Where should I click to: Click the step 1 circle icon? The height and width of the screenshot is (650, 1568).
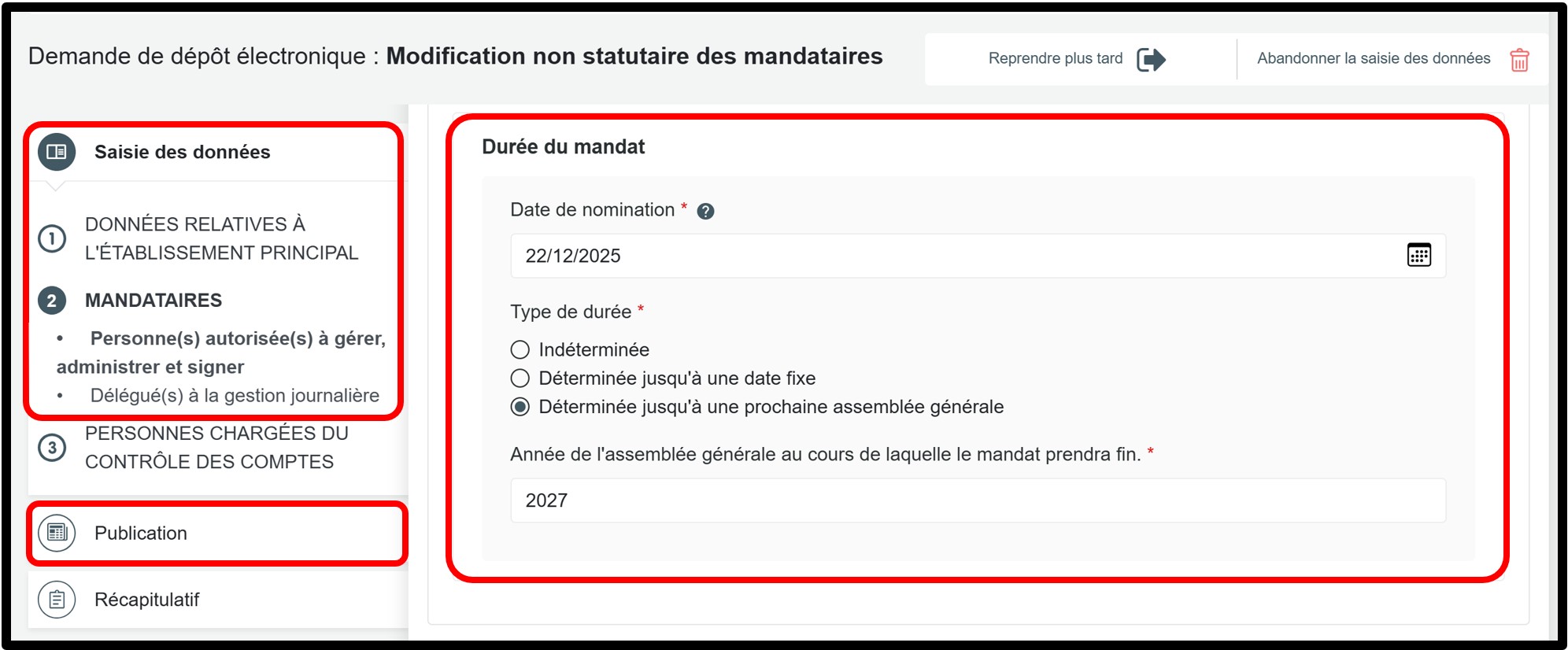pos(52,238)
